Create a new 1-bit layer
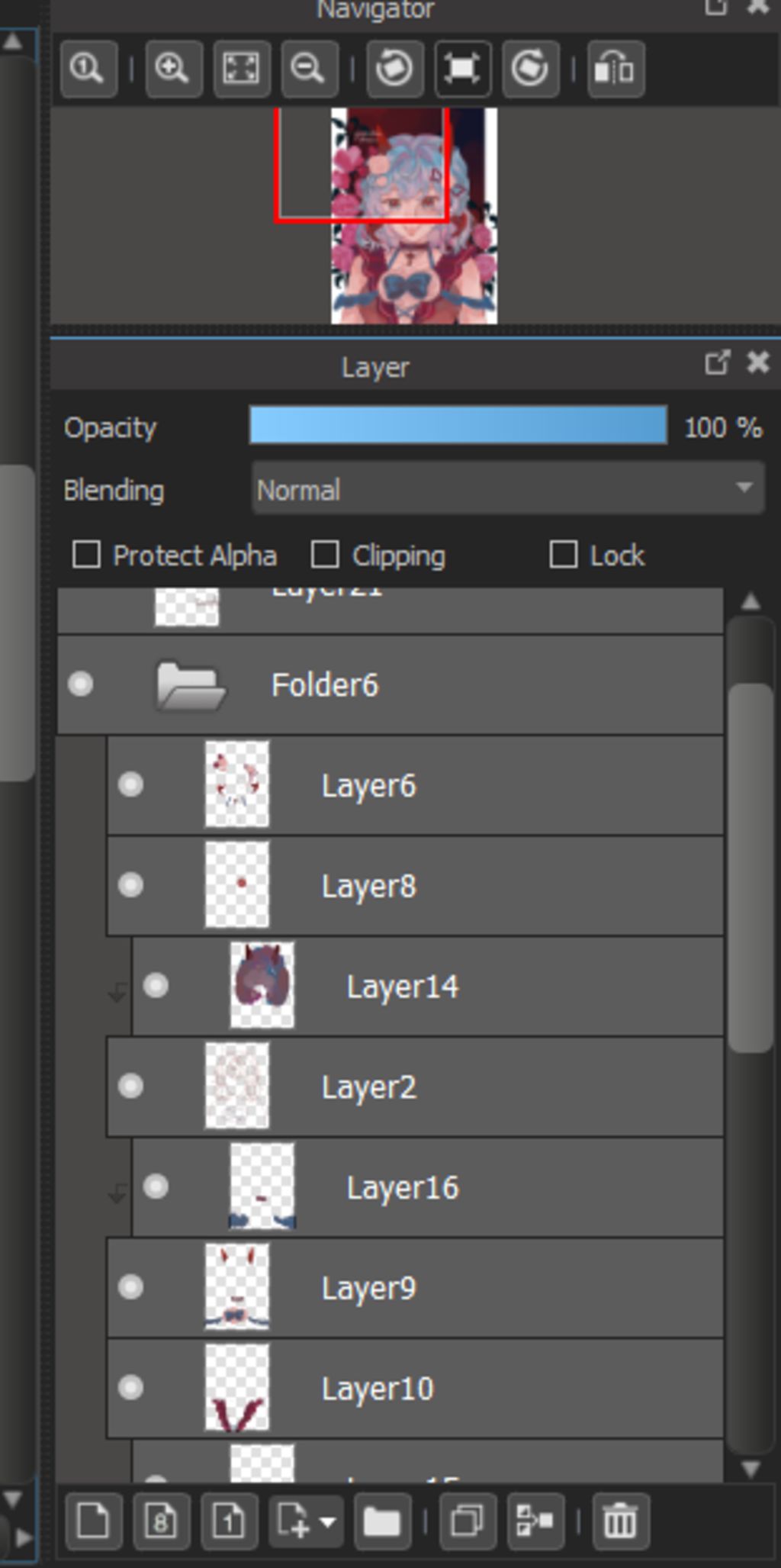This screenshot has width=781, height=1568. (229, 1521)
